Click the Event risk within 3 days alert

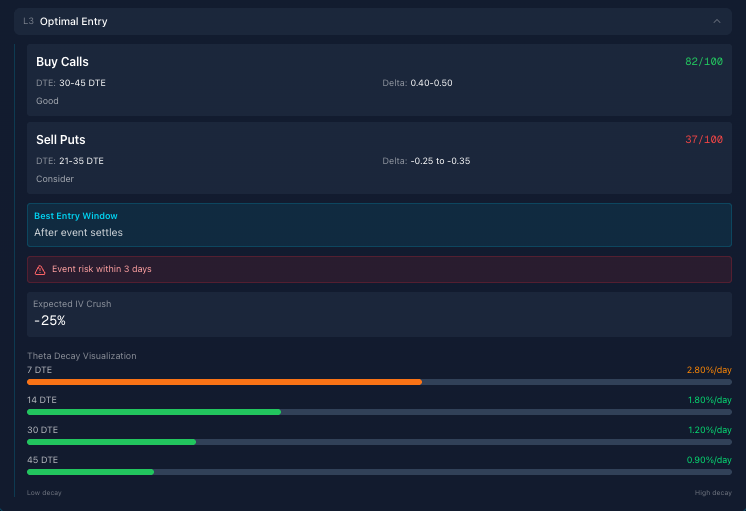click(379, 270)
